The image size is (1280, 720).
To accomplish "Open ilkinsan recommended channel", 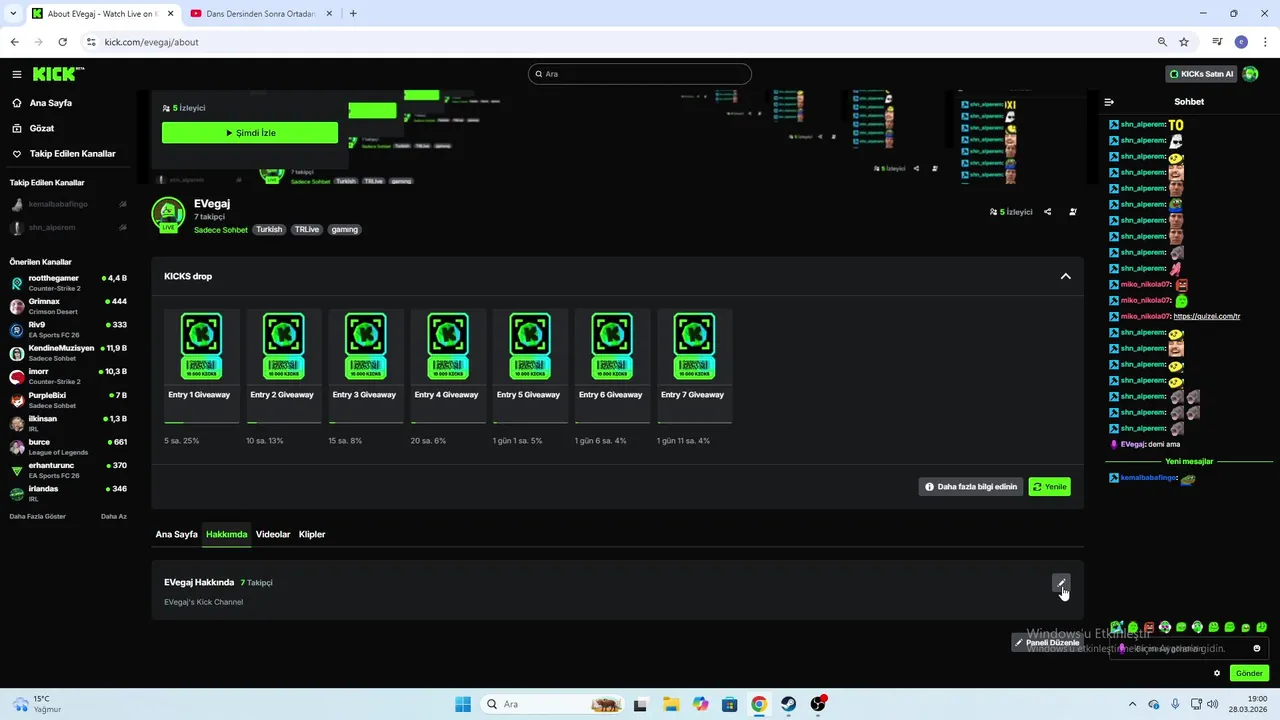I will coord(68,423).
